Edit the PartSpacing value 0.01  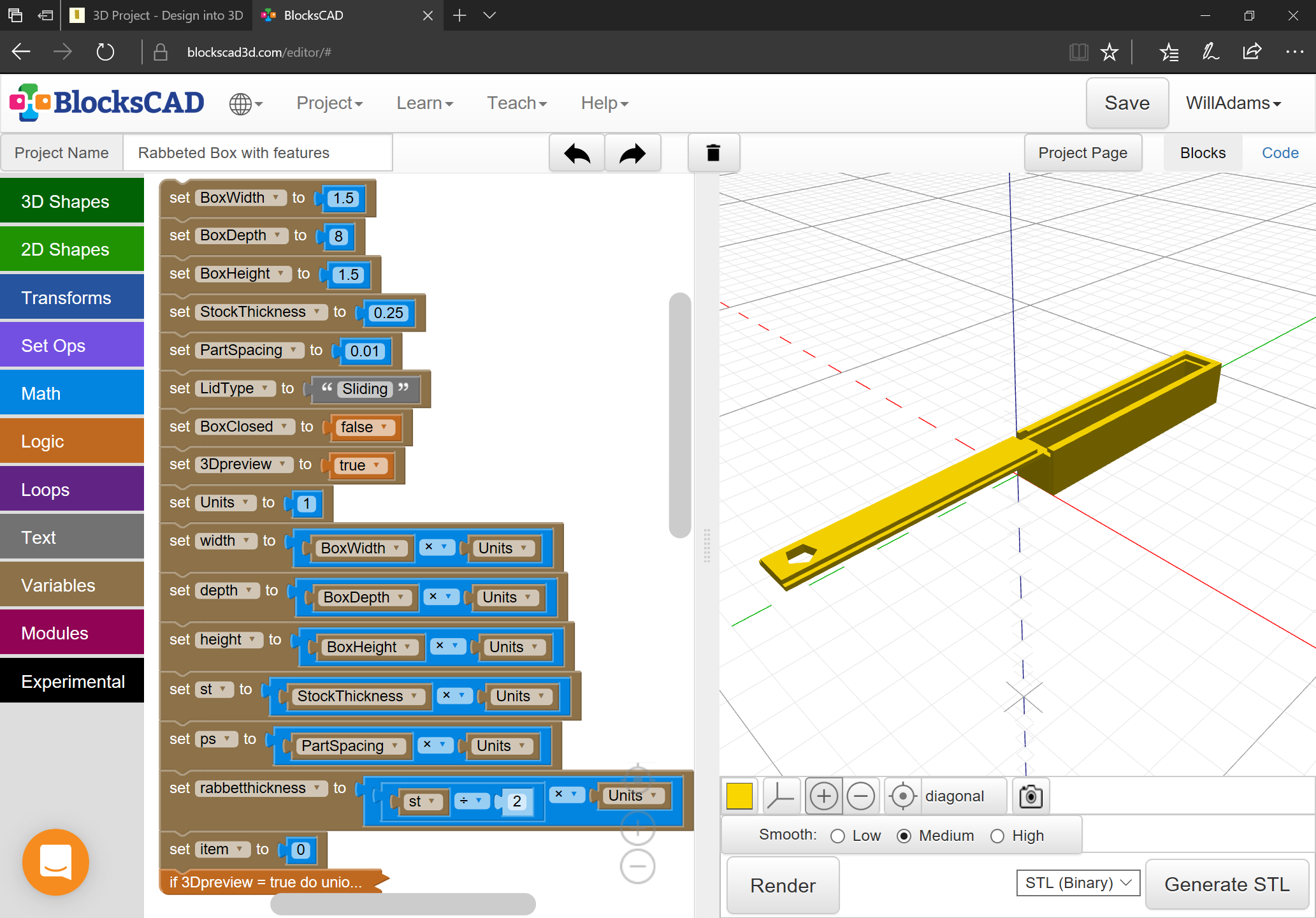pyautogui.click(x=365, y=351)
